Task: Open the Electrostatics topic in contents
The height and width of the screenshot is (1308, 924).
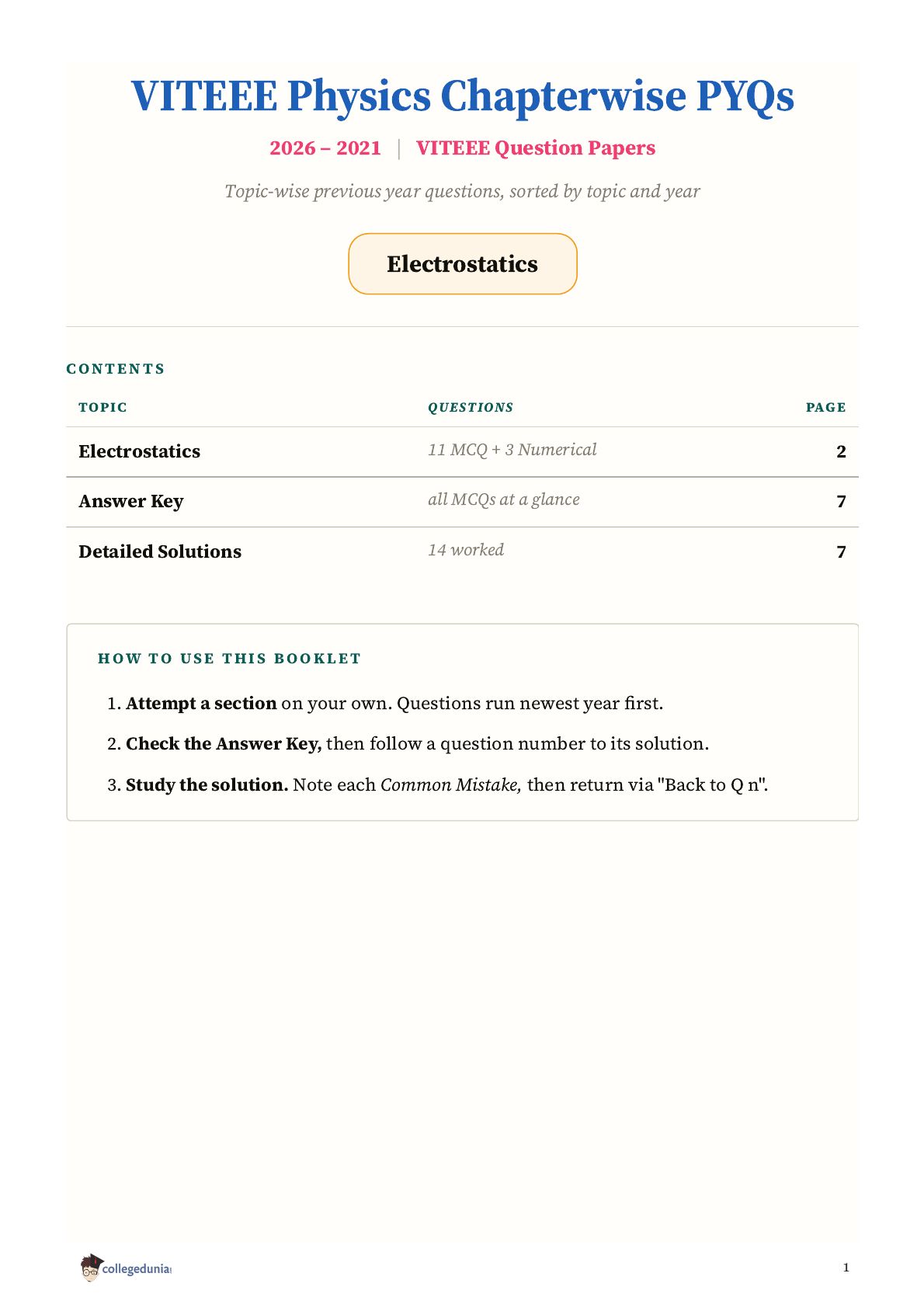Action: click(140, 451)
